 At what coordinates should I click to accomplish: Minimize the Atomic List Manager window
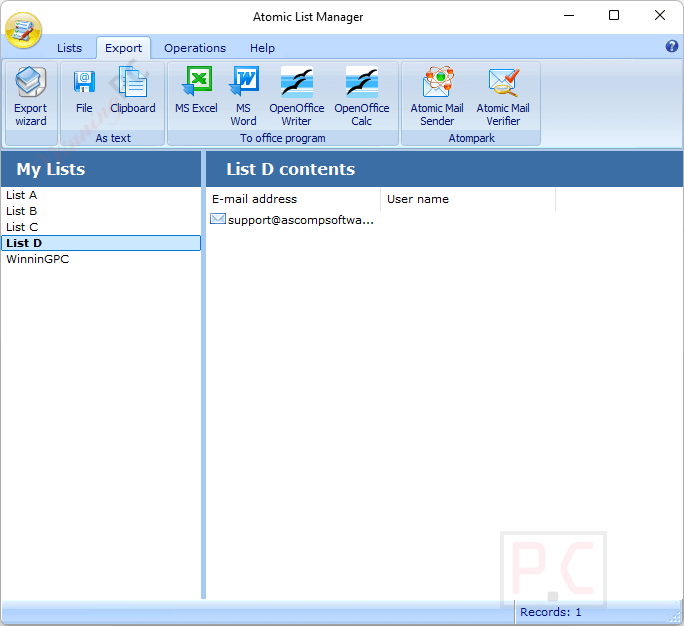pyautogui.click(x=569, y=16)
